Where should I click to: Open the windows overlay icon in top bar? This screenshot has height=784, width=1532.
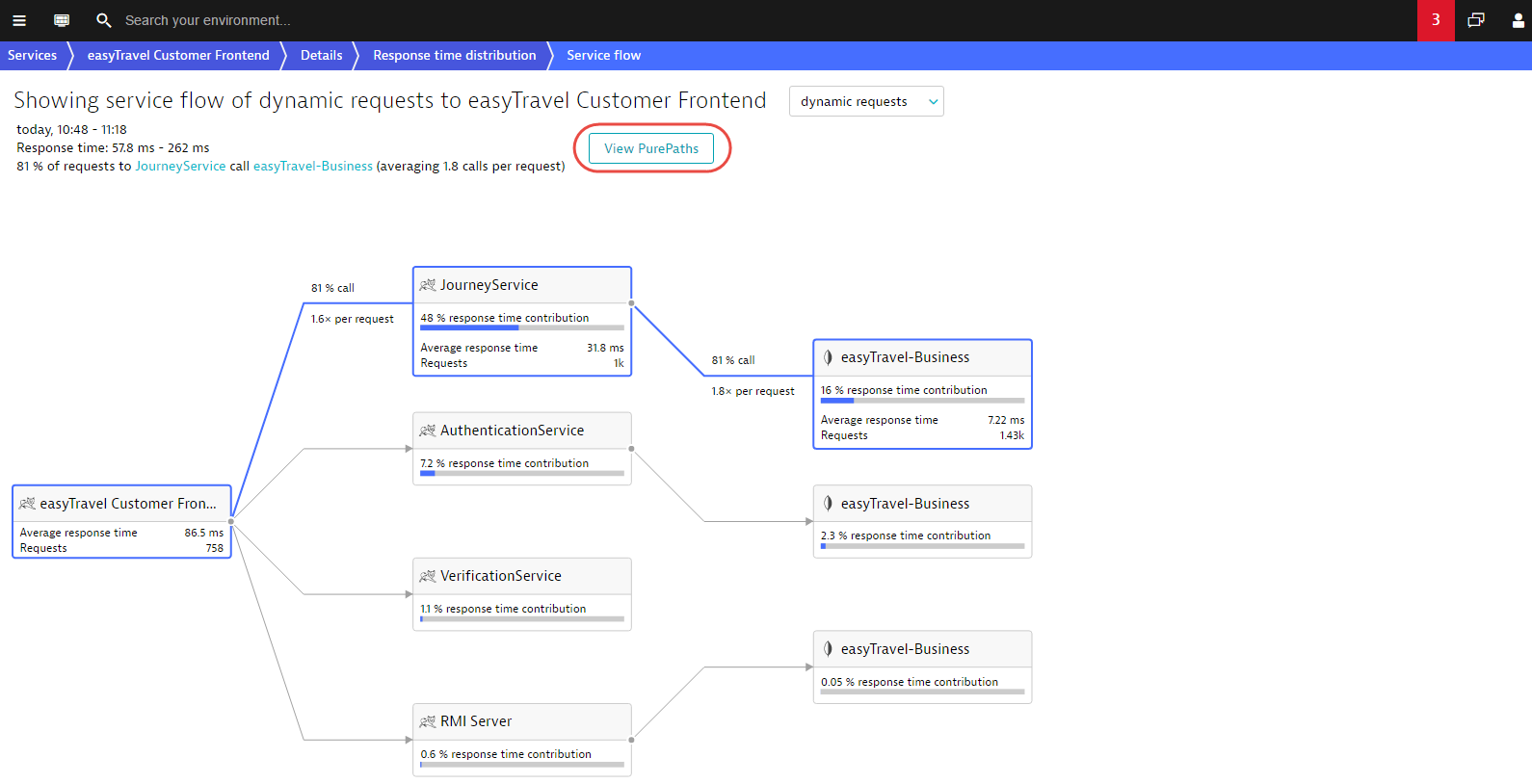tap(1476, 20)
